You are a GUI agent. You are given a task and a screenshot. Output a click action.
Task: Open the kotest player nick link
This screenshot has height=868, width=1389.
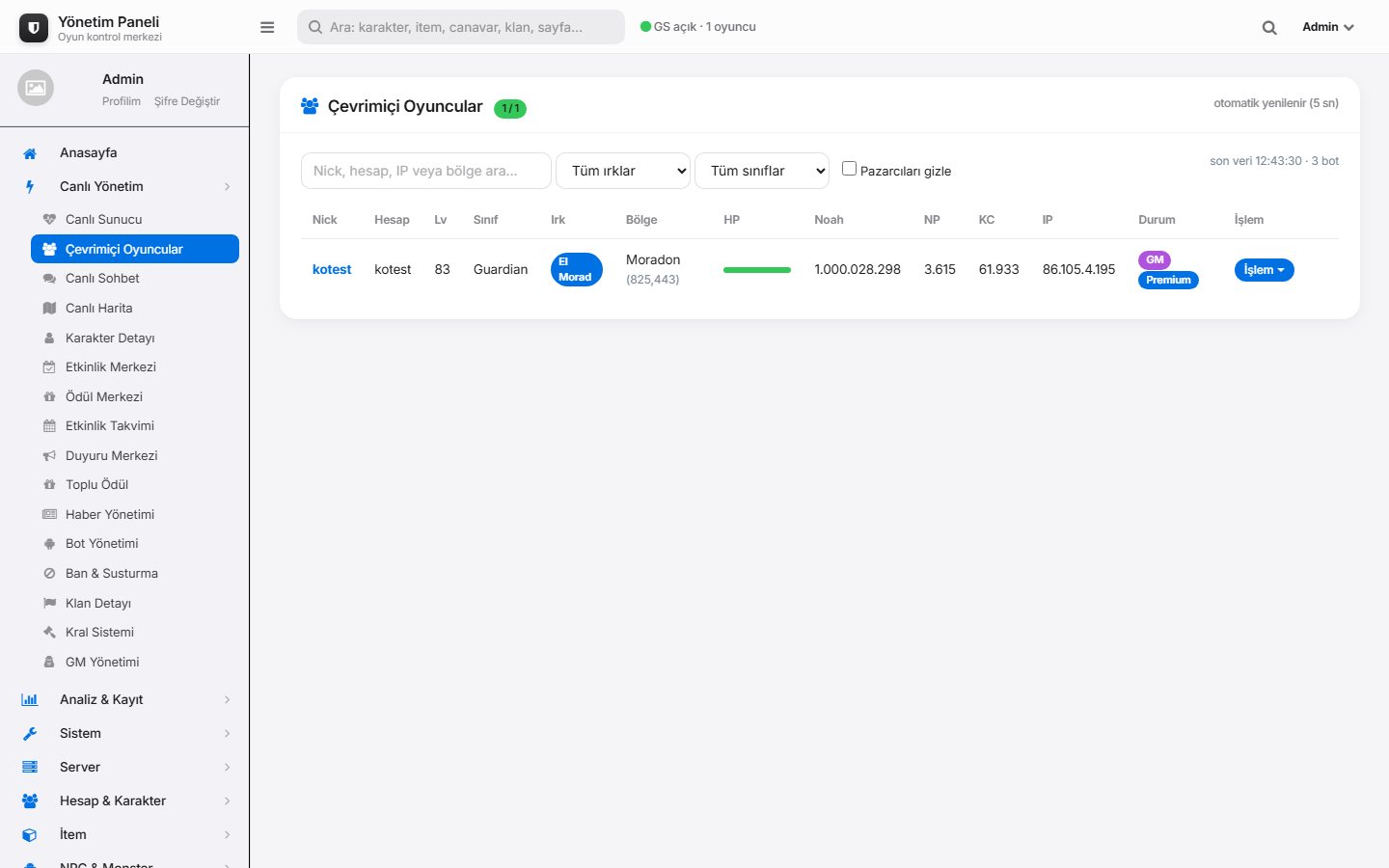pos(332,269)
